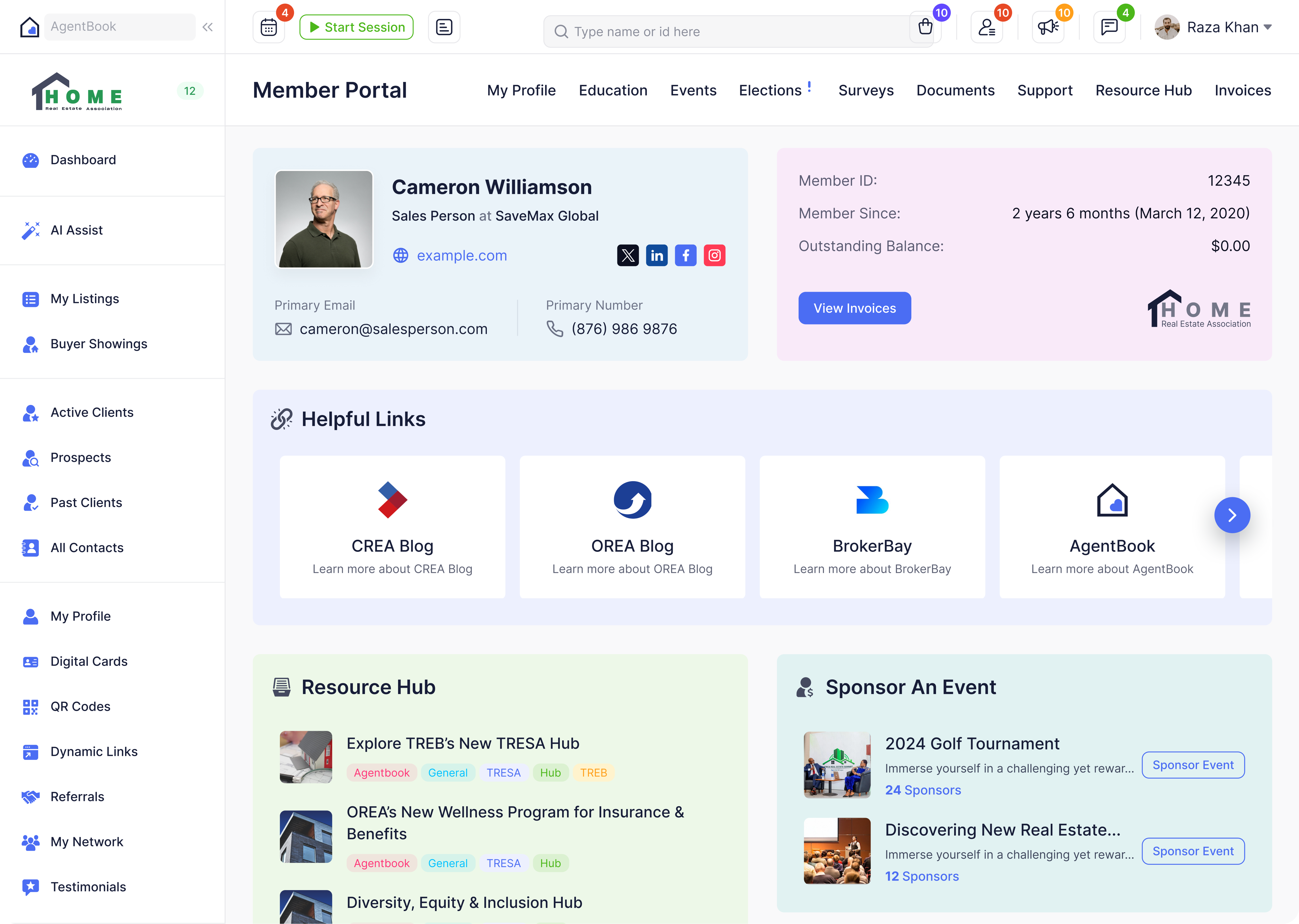Select AI Assist in the sidebar
Viewport: 1299px width, 924px height.
point(76,230)
